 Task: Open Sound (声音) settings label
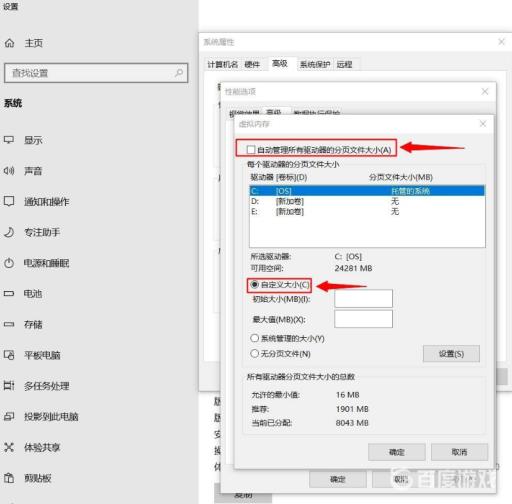pyautogui.click(x=33, y=171)
